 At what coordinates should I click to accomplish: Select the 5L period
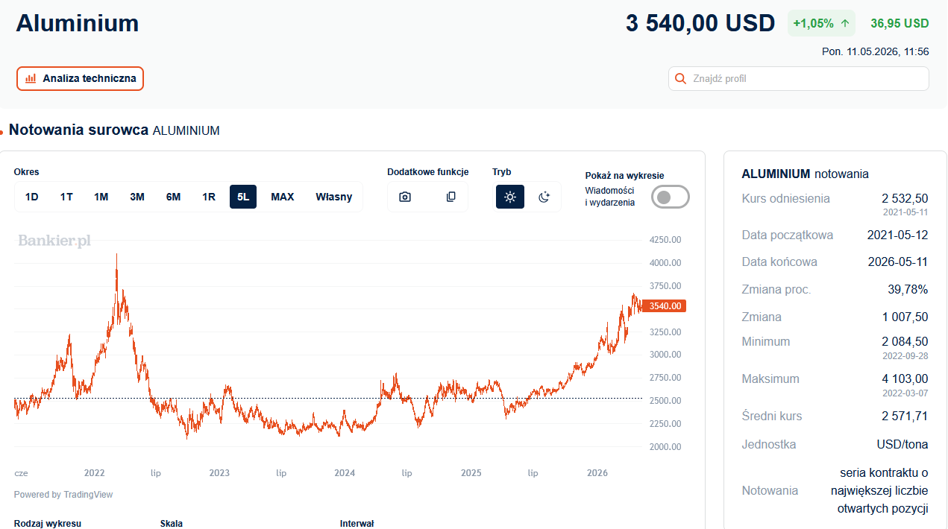(x=243, y=197)
